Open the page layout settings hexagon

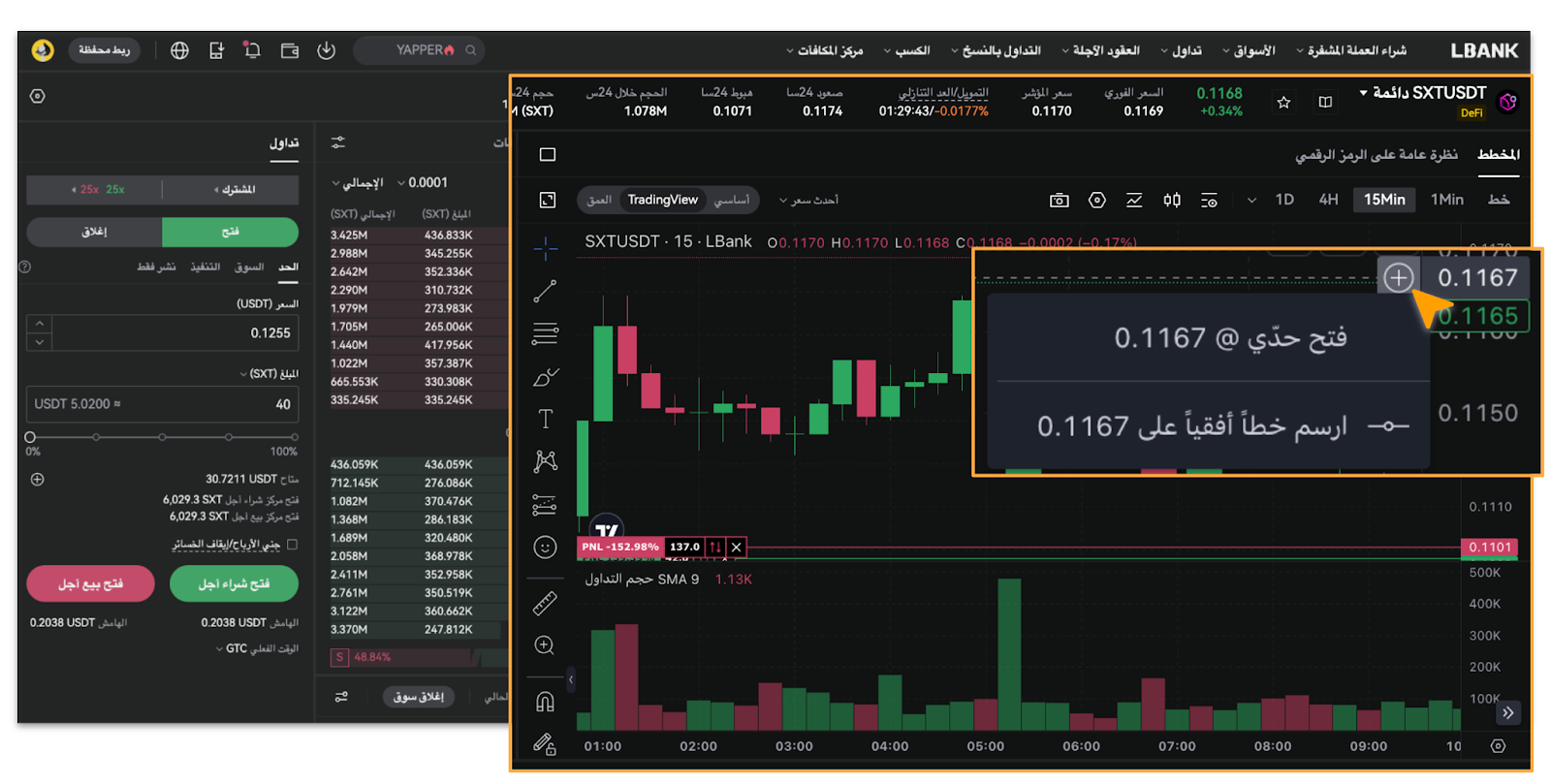[x=38, y=96]
